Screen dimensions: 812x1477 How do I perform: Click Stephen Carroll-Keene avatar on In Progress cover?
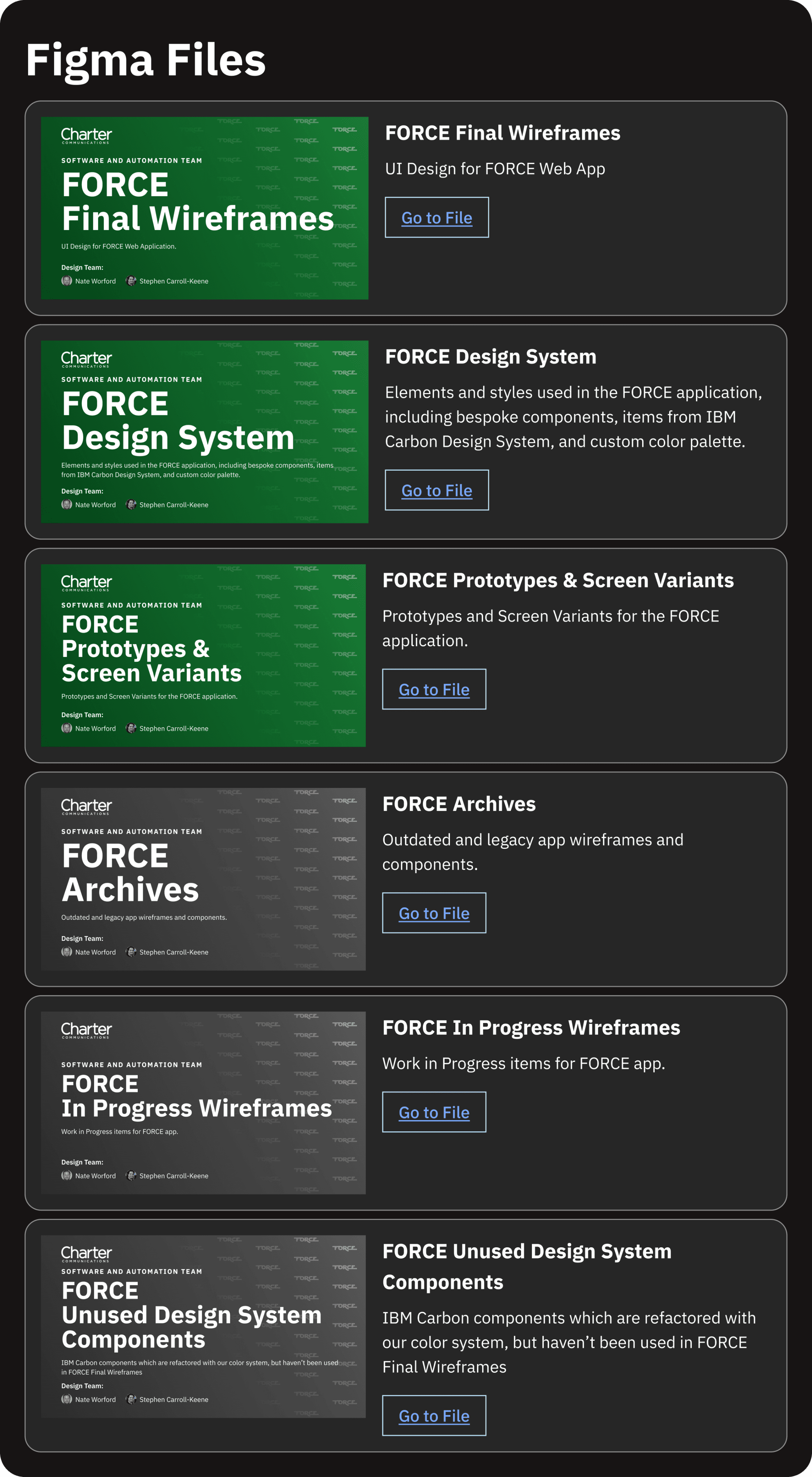[x=131, y=1176]
